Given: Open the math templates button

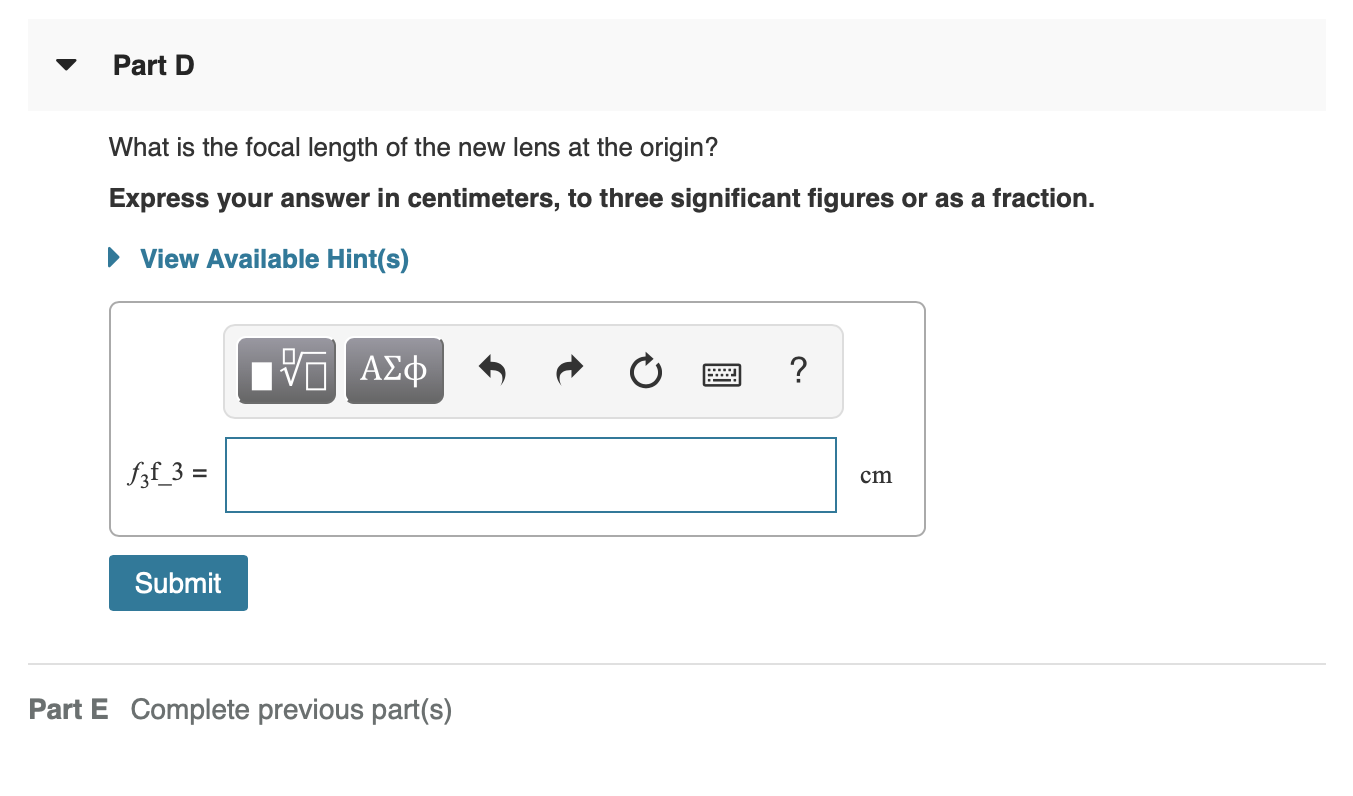Looking at the screenshot, I should (288, 371).
